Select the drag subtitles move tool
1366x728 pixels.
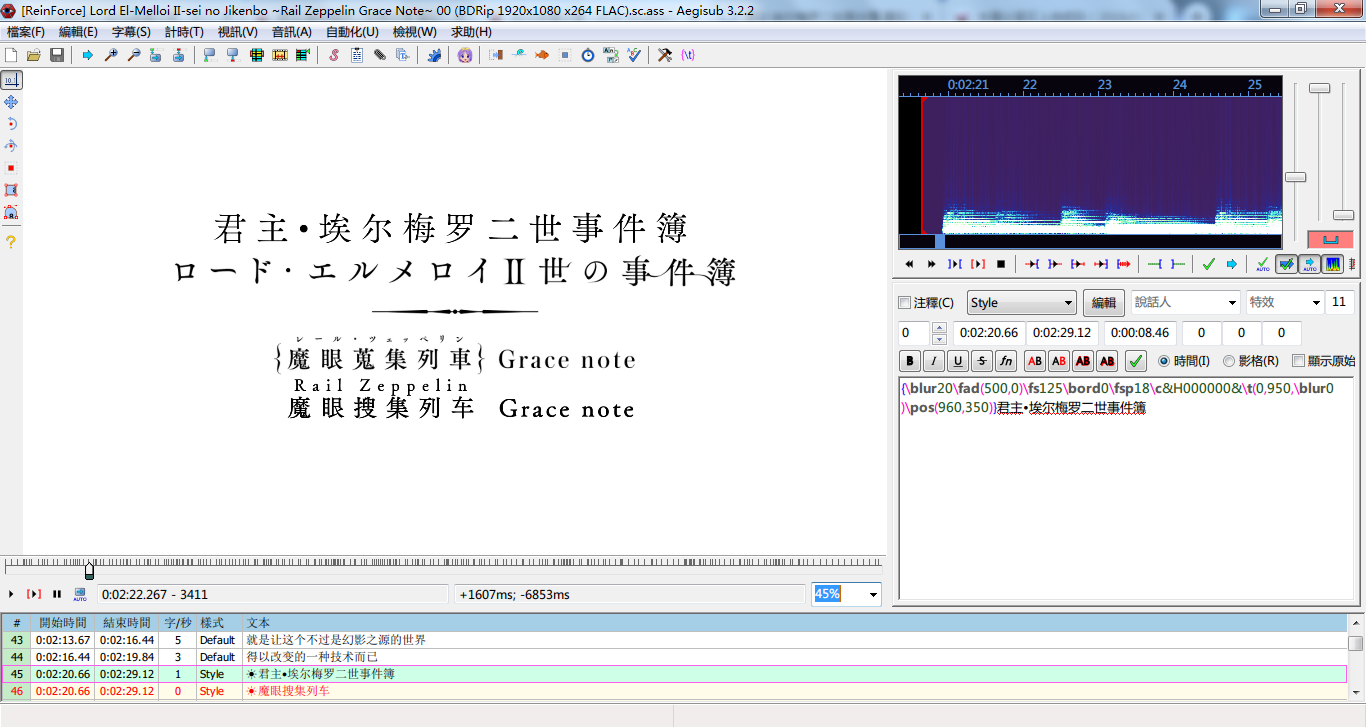(x=11, y=102)
